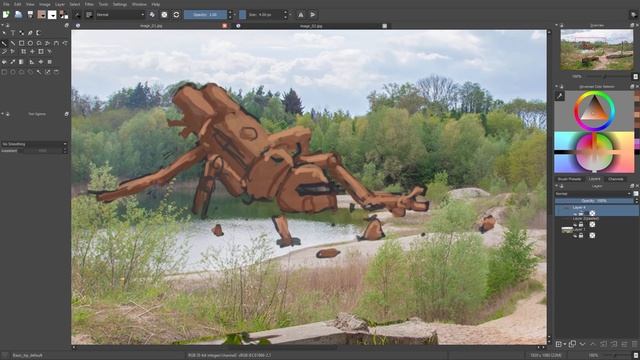Open the foreground/background color selector

[x=64, y=14]
